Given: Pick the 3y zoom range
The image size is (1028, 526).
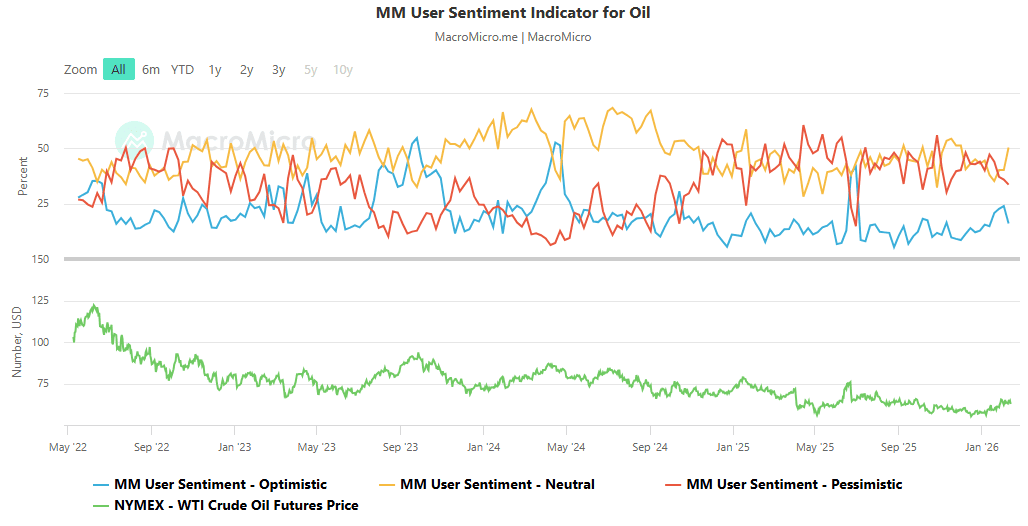Looking at the screenshot, I should point(278,69).
